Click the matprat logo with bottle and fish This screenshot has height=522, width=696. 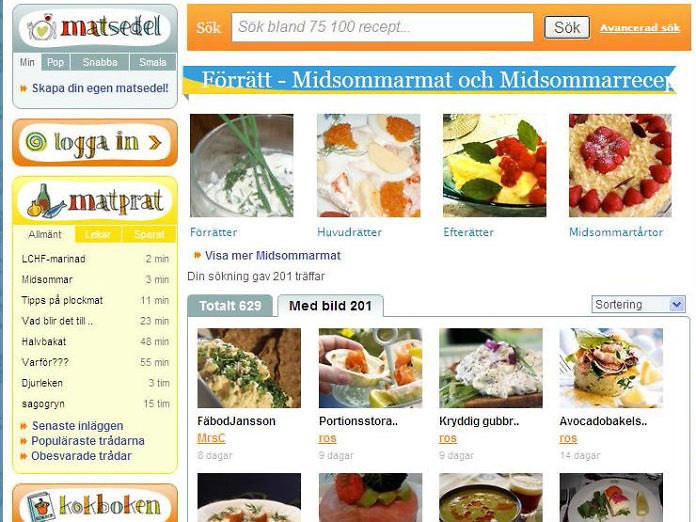pos(95,201)
